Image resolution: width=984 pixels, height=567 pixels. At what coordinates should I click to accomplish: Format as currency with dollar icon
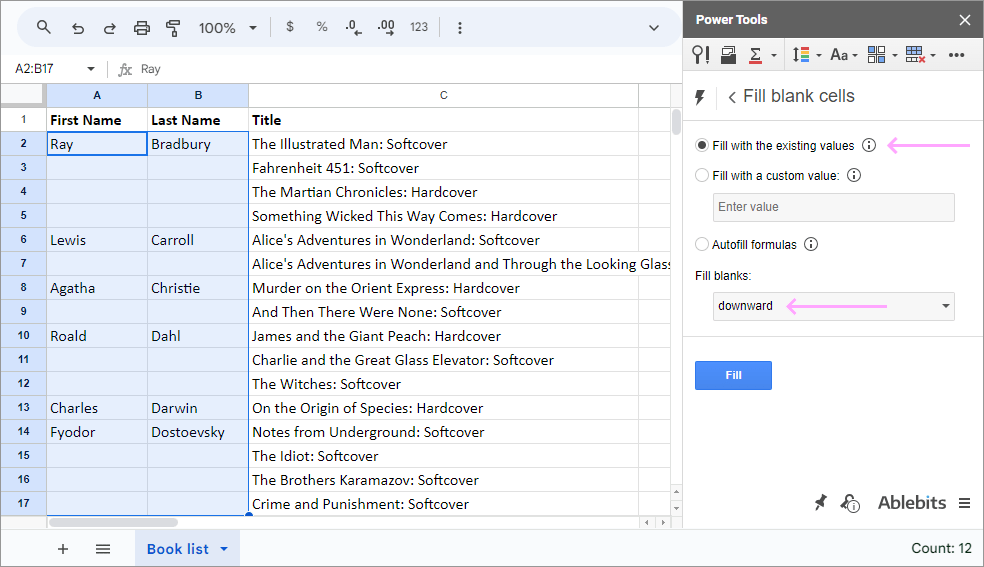289,27
